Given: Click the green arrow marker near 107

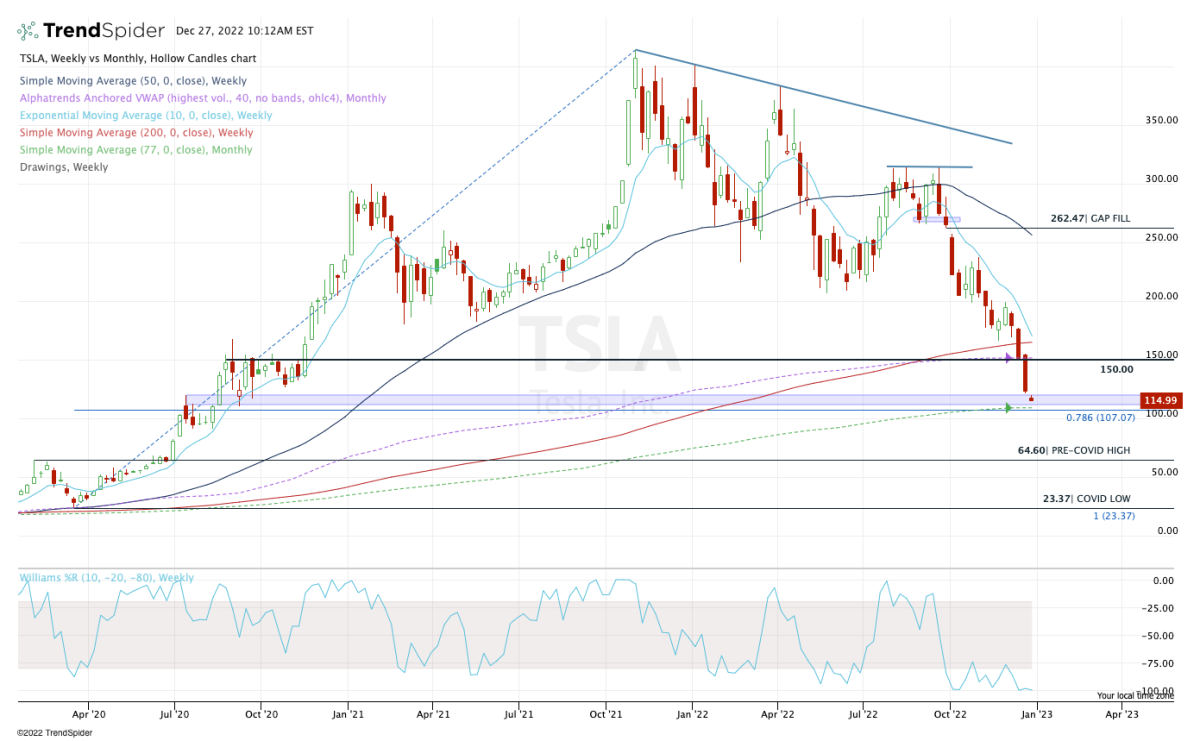Looking at the screenshot, I should (1008, 407).
